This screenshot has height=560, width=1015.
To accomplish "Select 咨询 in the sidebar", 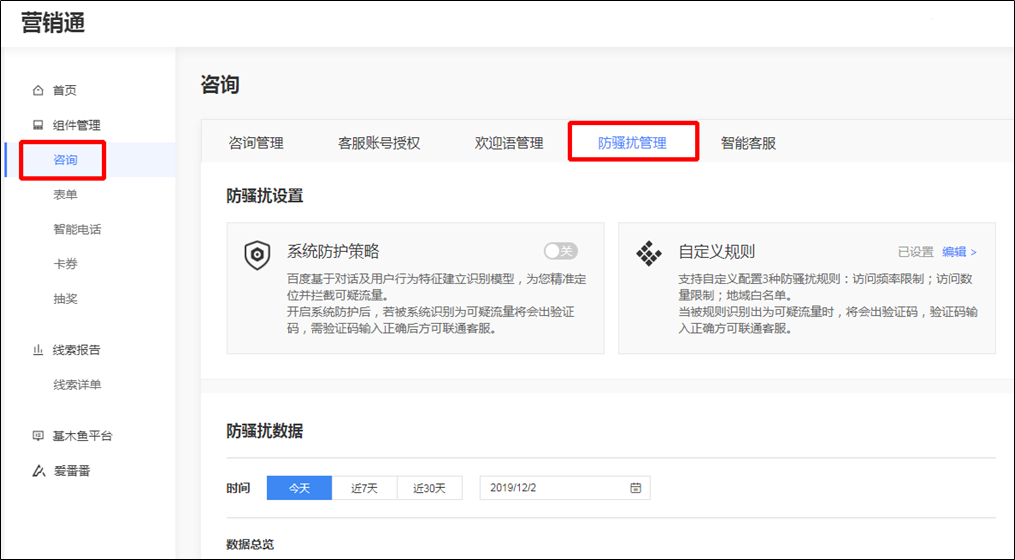I will pos(65,160).
